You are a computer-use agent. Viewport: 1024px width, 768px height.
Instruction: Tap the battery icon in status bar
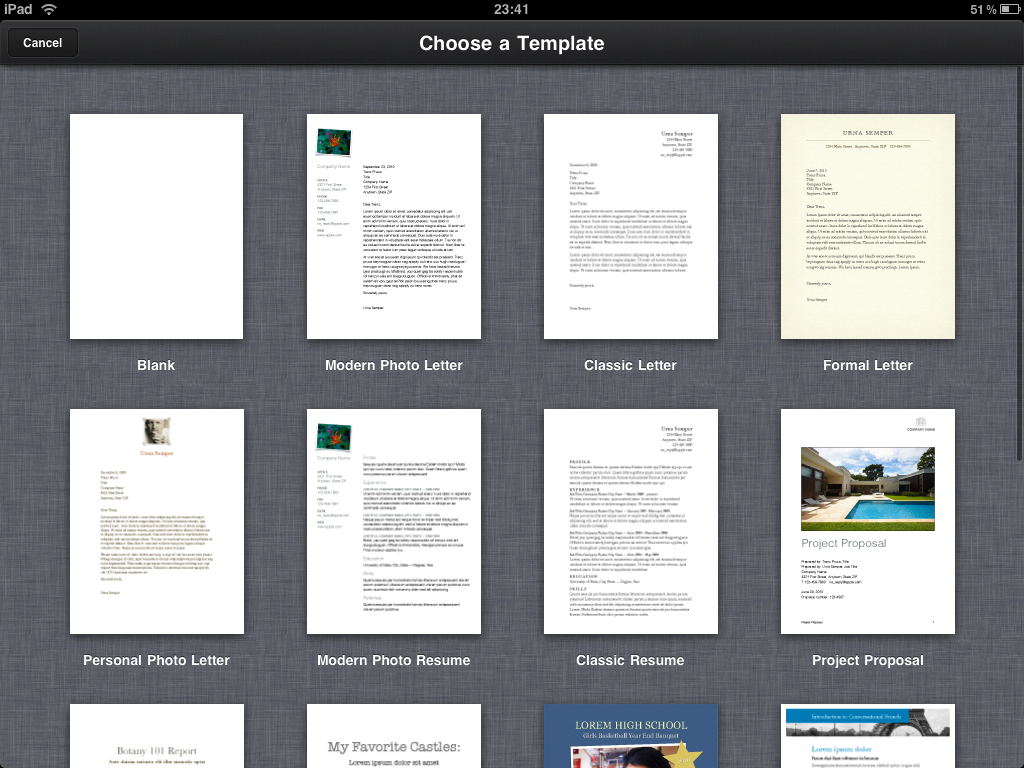point(1007,9)
